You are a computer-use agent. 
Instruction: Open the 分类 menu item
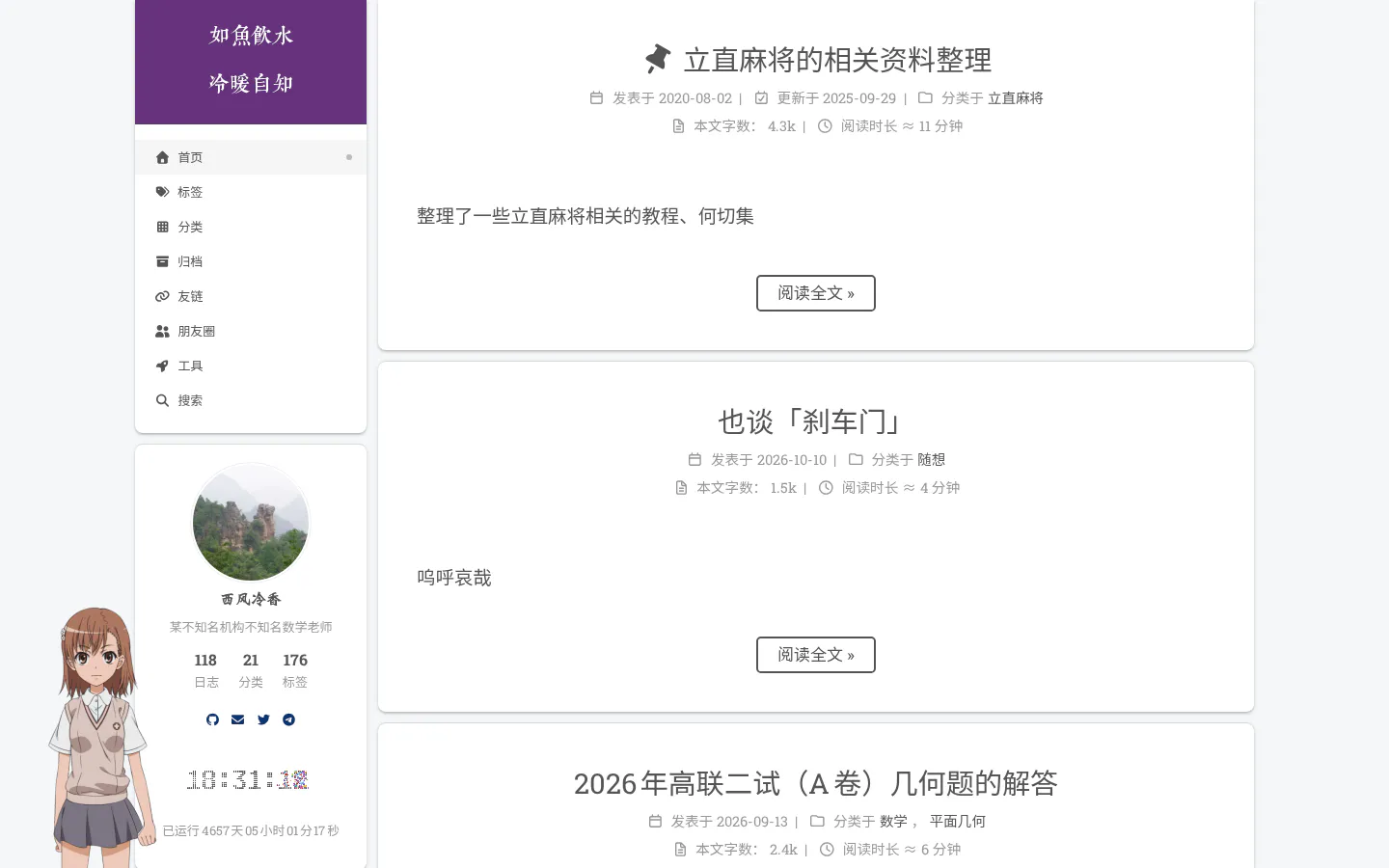251,227
